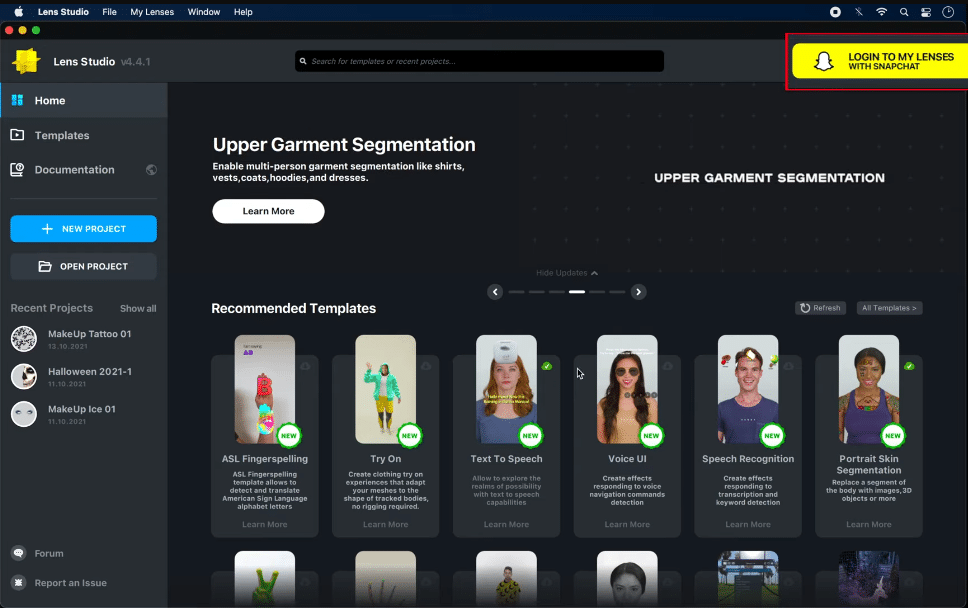Click the Open Project button
The width and height of the screenshot is (968, 610).
point(83,266)
